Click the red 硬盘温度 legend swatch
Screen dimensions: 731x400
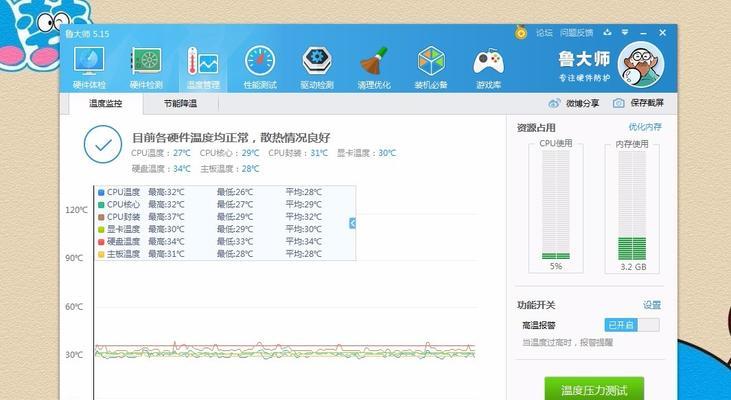[x=101, y=241]
